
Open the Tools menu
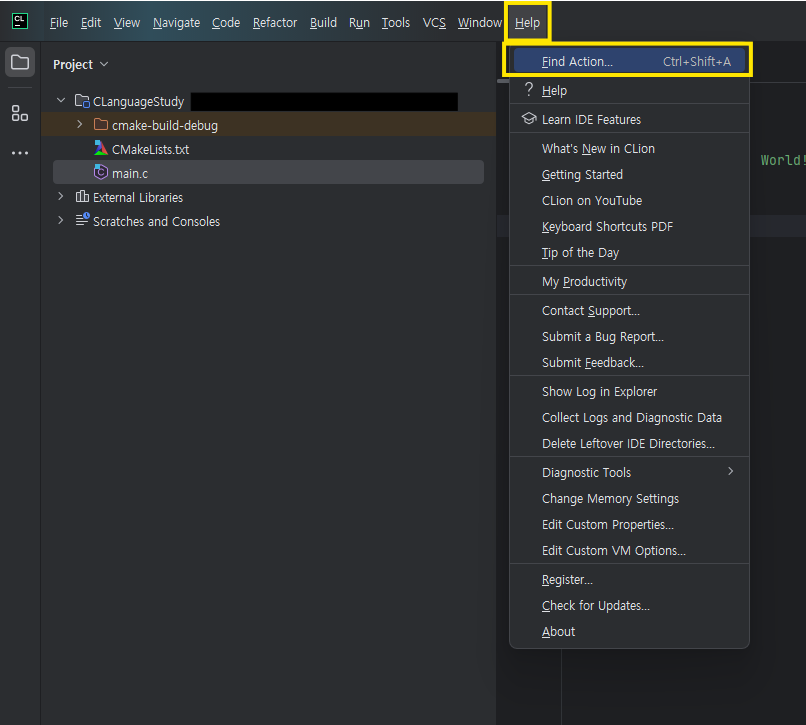395,23
